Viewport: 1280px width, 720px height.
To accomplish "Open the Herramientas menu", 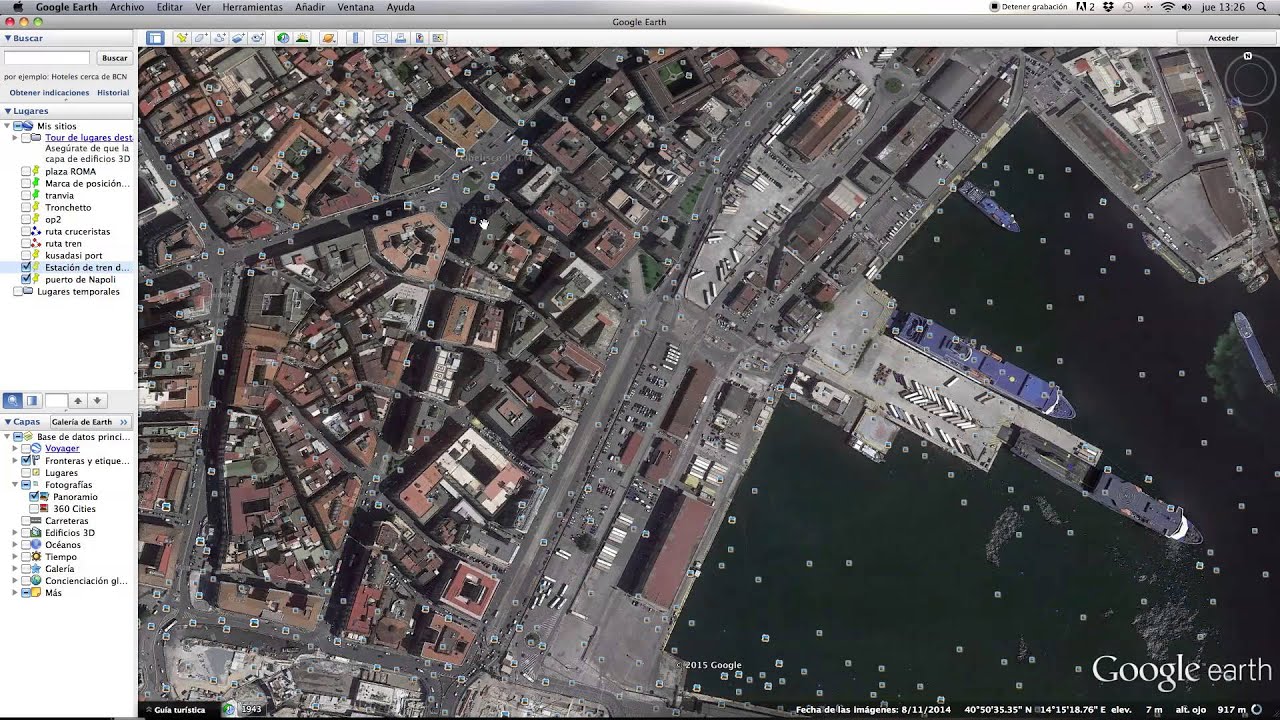I will [252, 7].
